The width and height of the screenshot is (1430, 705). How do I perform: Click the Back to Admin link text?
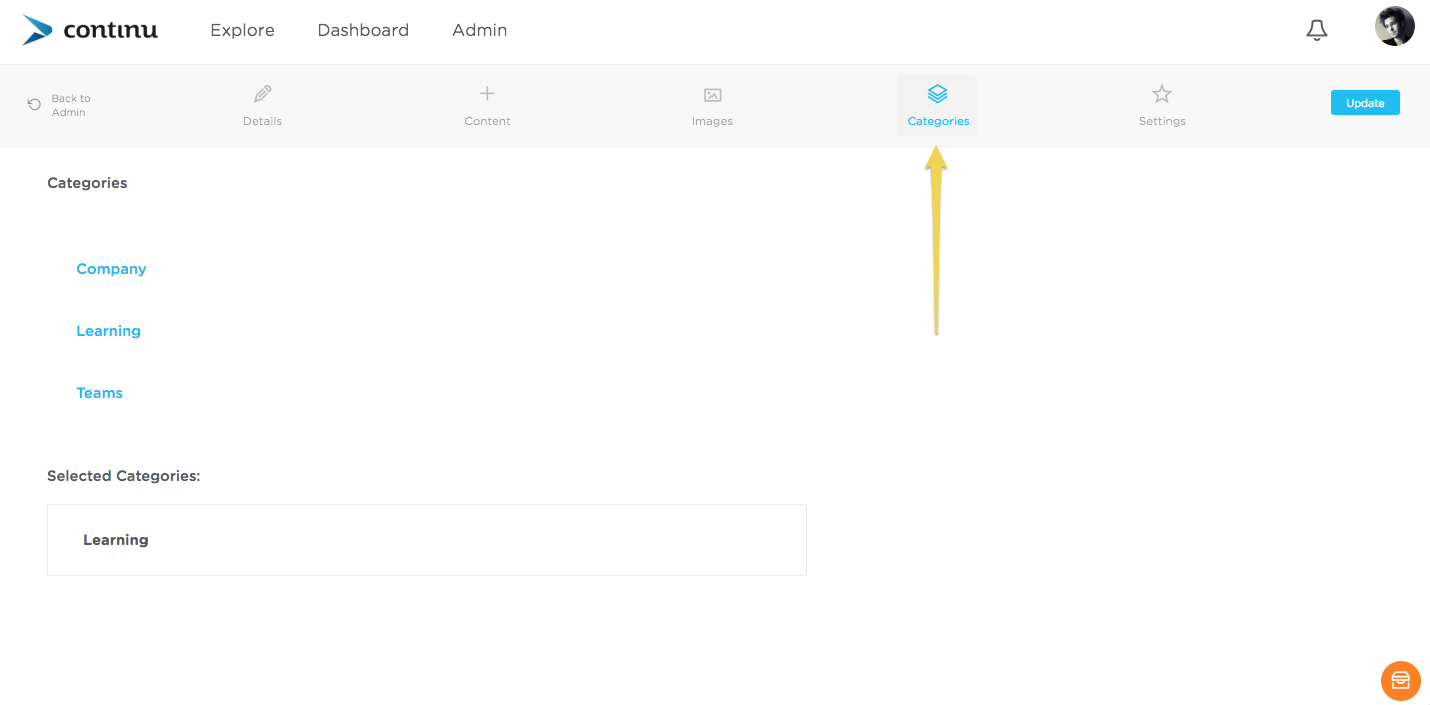click(71, 105)
